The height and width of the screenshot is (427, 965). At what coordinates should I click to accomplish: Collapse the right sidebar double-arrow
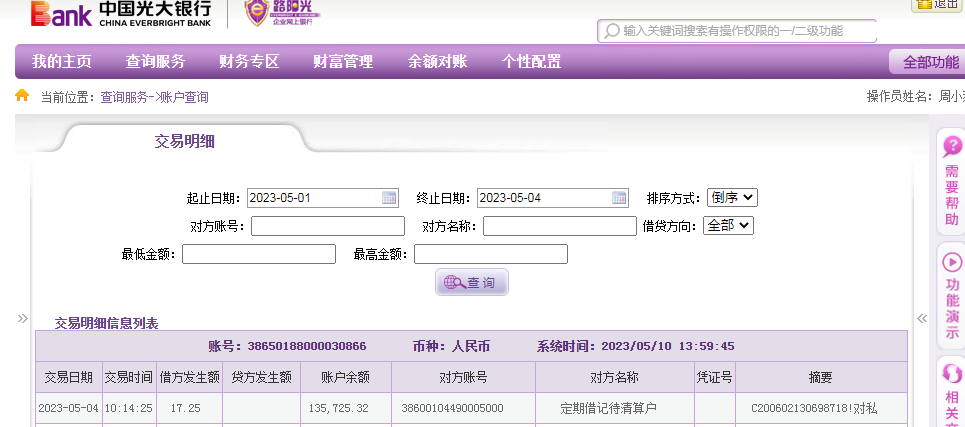[922, 319]
